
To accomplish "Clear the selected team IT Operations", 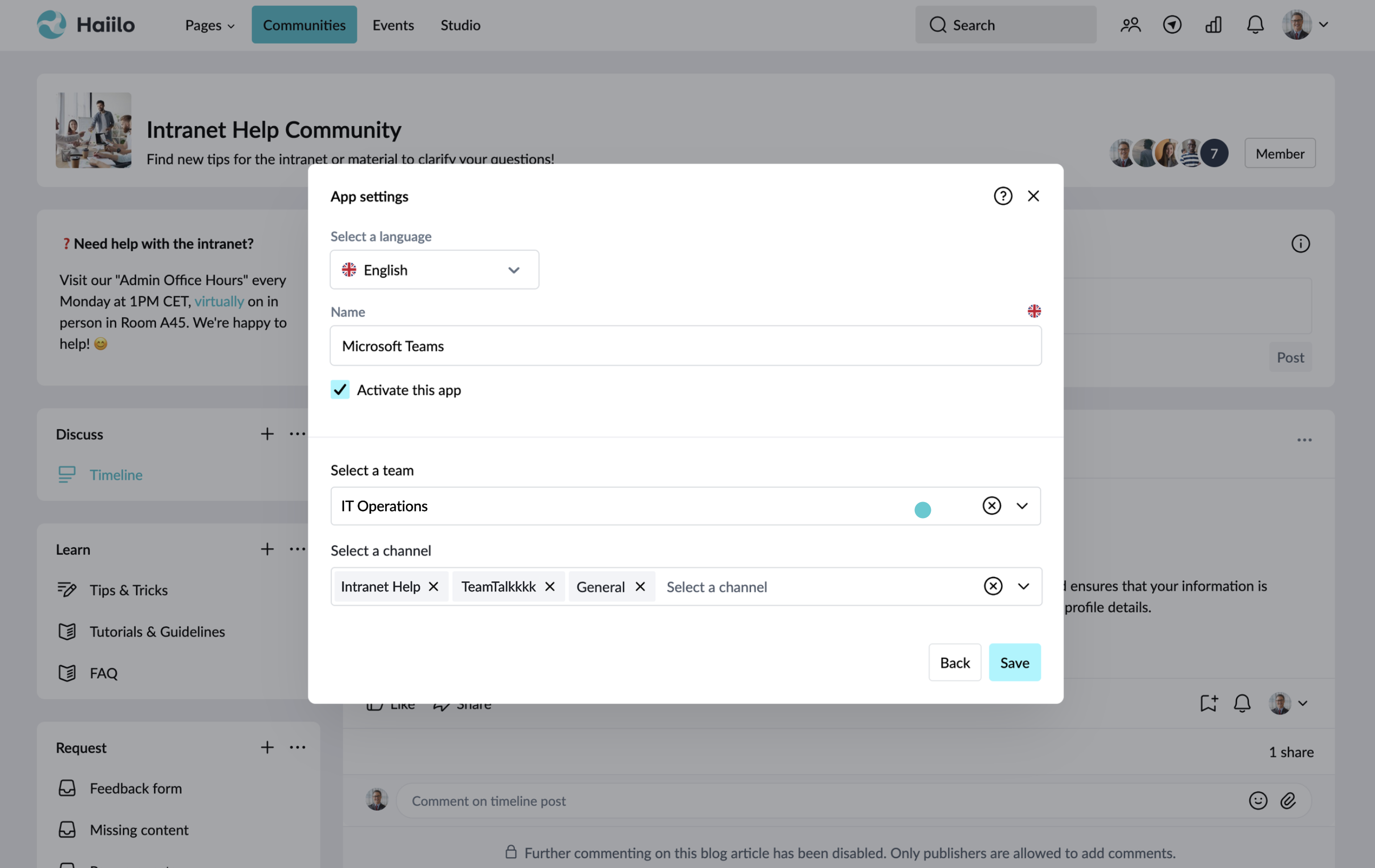I will click(x=992, y=505).
